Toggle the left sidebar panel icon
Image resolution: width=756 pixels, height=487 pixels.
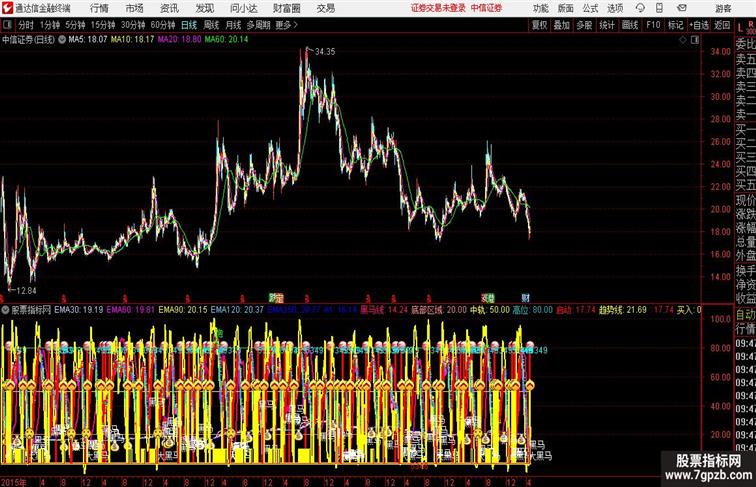[x=7, y=25]
